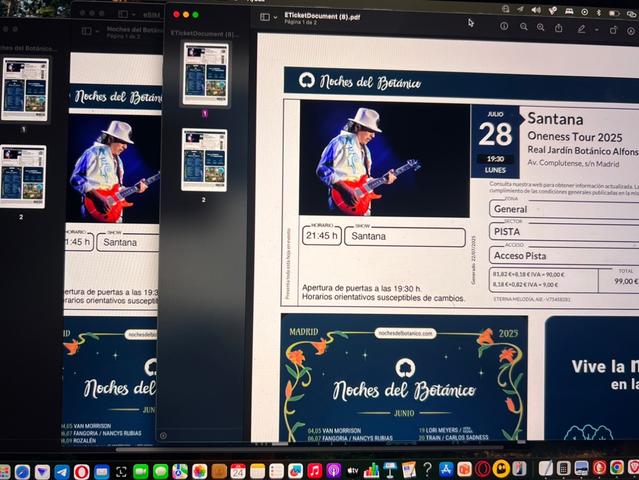The height and width of the screenshot is (480, 639).
Task: Toggle the sidebar button in back Noches window
Action: click(x=86, y=31)
